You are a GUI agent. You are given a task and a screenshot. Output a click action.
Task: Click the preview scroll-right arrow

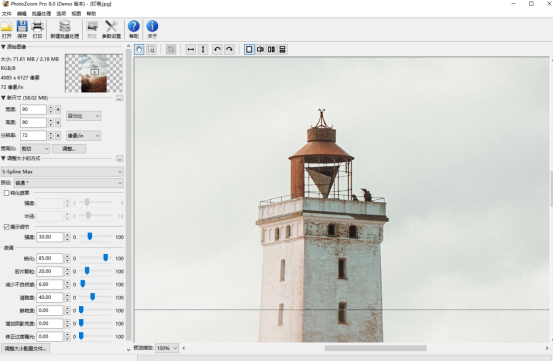[x=547, y=348]
